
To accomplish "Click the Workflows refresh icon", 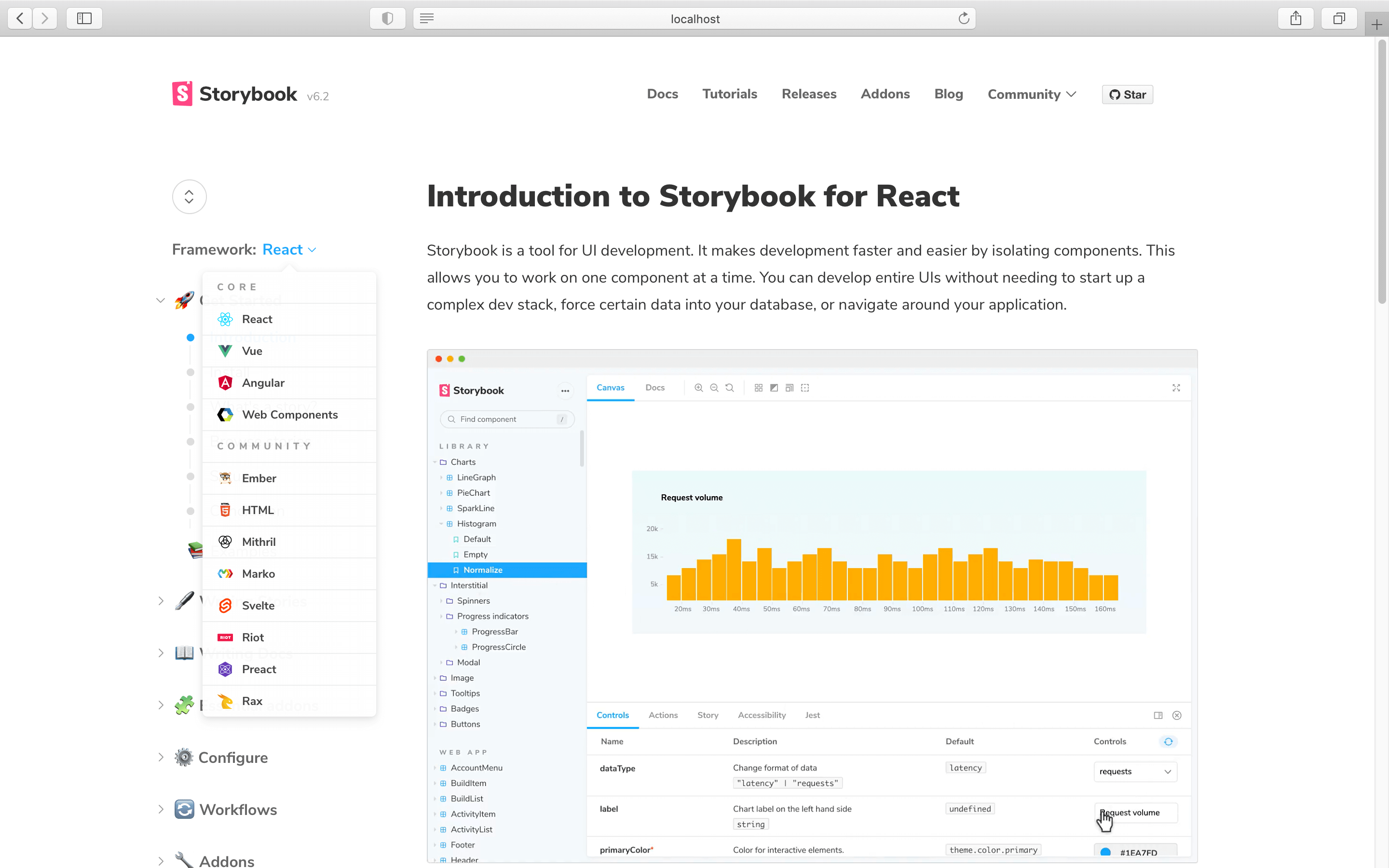I will tap(184, 810).
